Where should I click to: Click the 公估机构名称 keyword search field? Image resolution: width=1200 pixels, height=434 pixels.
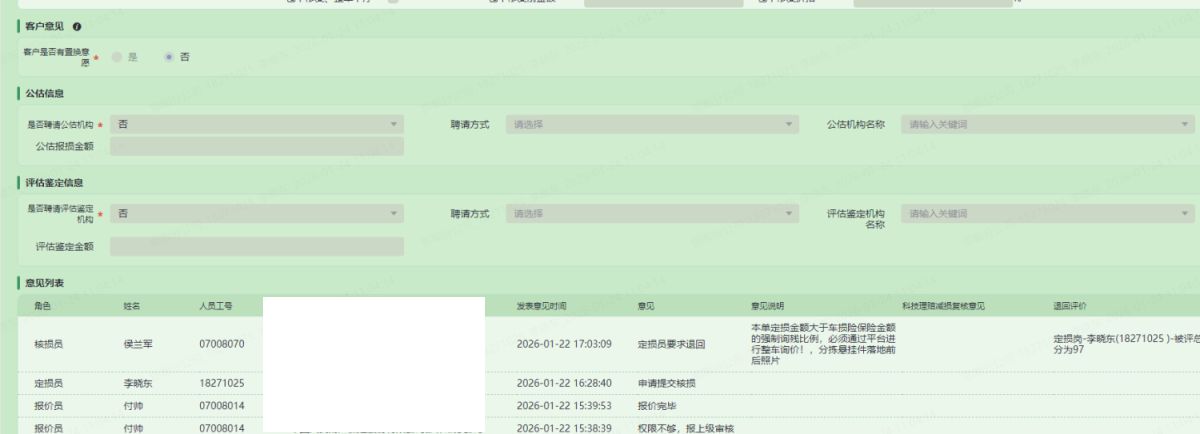[x=1047, y=125]
